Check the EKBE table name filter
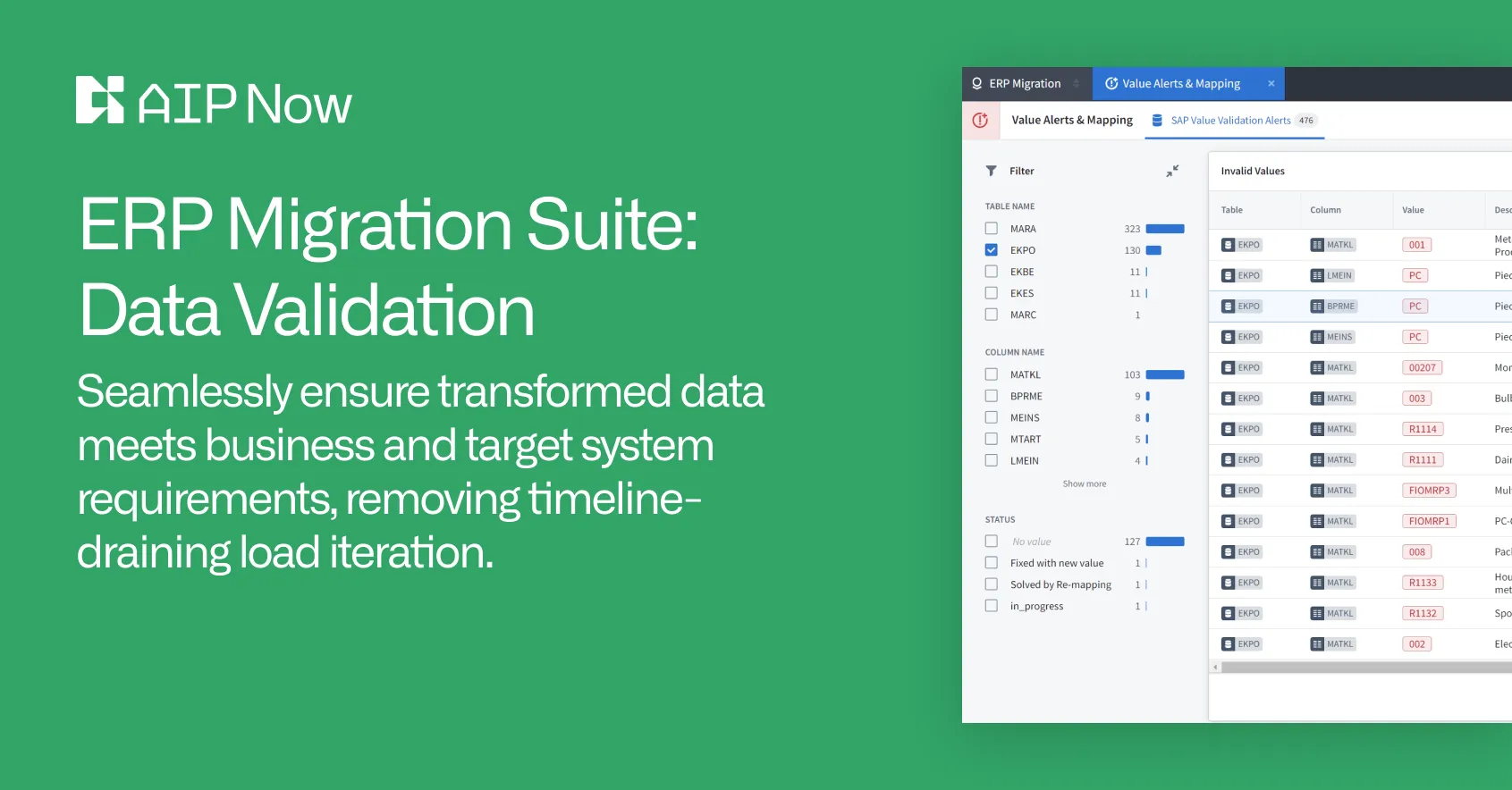The width and height of the screenshot is (1512, 790). pos(991,272)
